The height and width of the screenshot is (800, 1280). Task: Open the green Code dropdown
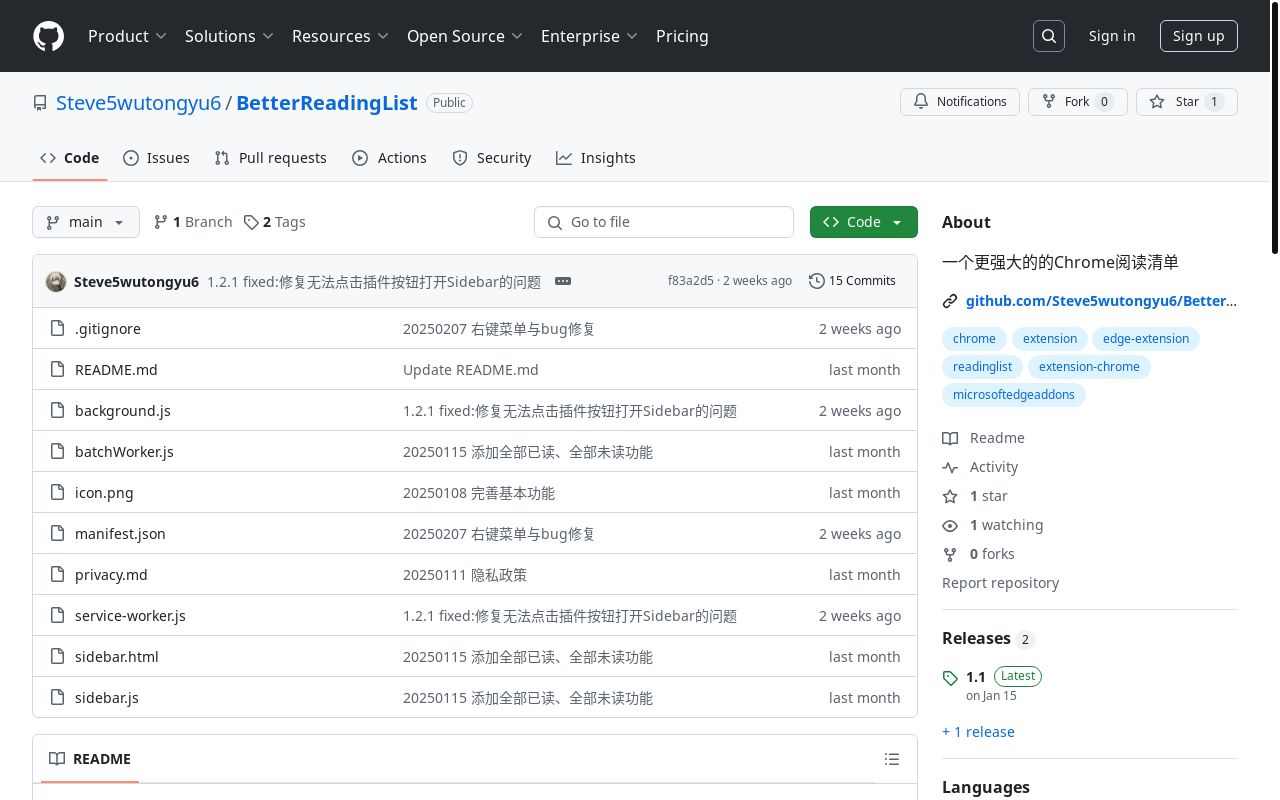tap(863, 222)
